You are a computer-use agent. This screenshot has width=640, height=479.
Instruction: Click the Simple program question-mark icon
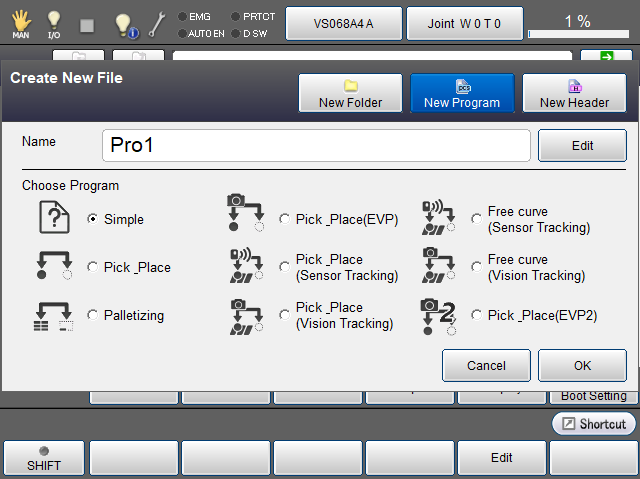54,219
